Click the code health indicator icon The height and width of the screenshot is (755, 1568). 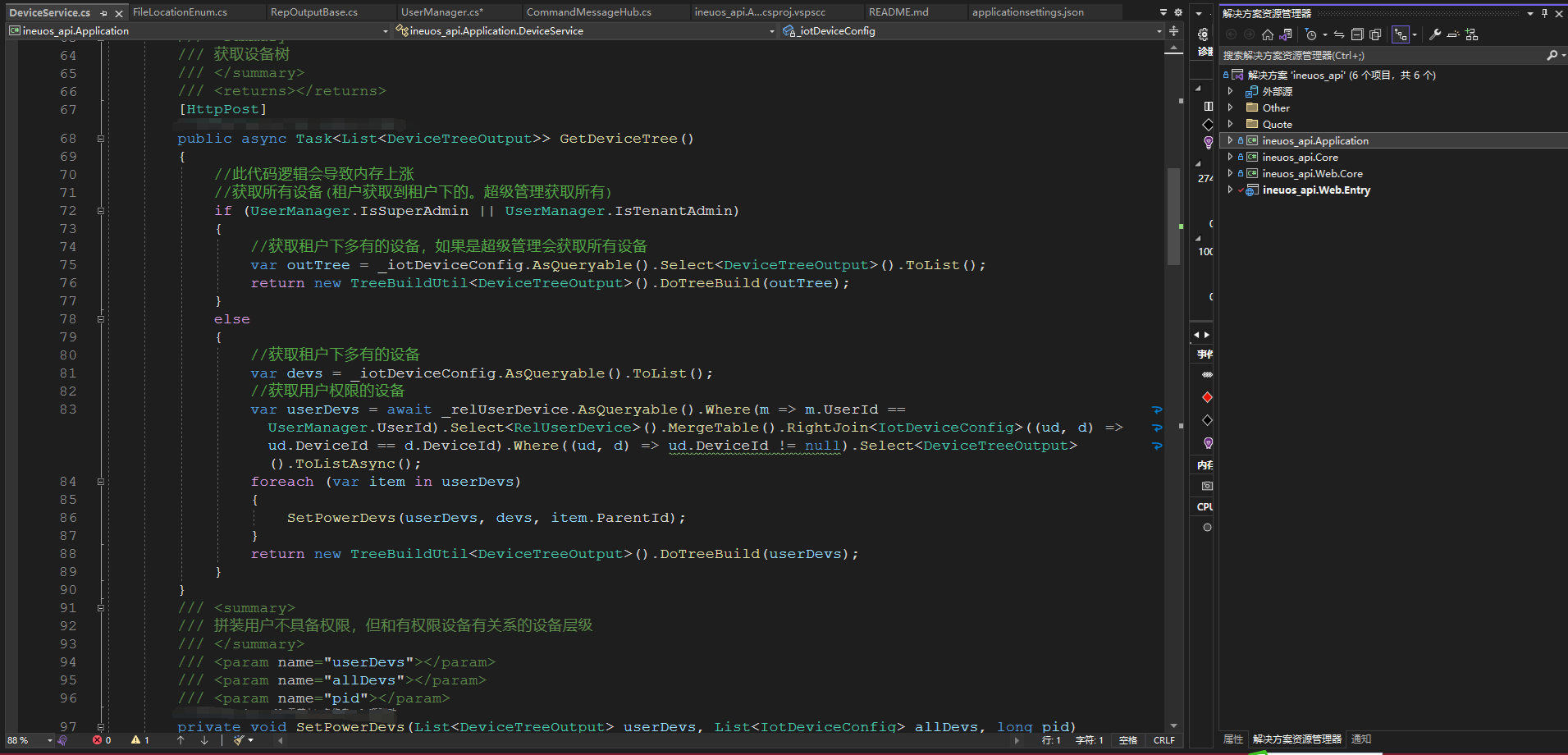(62, 740)
